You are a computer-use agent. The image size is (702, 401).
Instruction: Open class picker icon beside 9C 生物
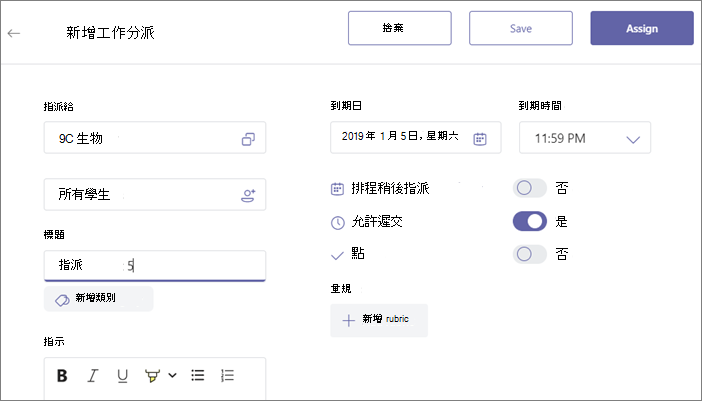pos(248,139)
